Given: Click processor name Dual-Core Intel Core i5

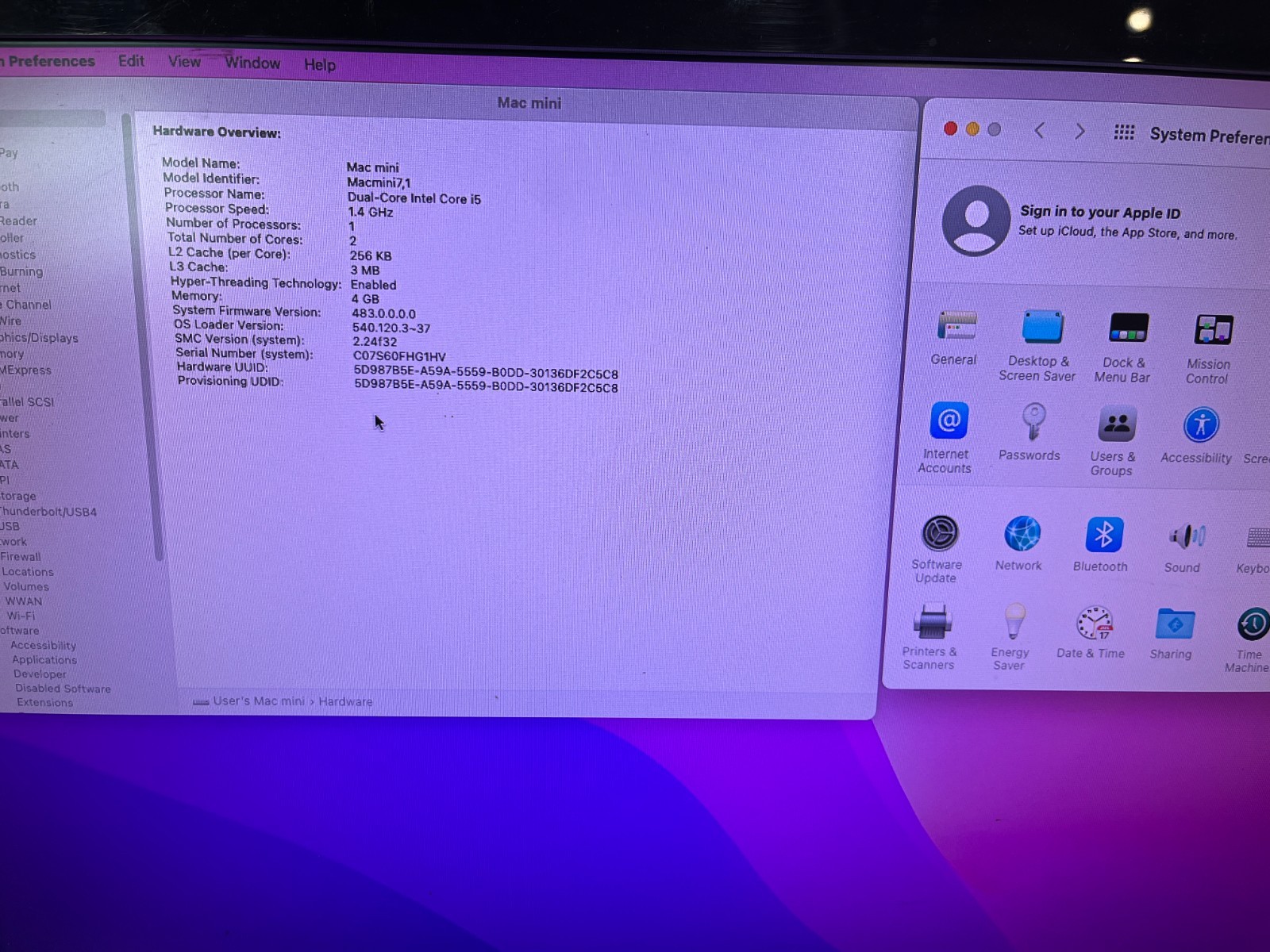Looking at the screenshot, I should click(x=414, y=198).
